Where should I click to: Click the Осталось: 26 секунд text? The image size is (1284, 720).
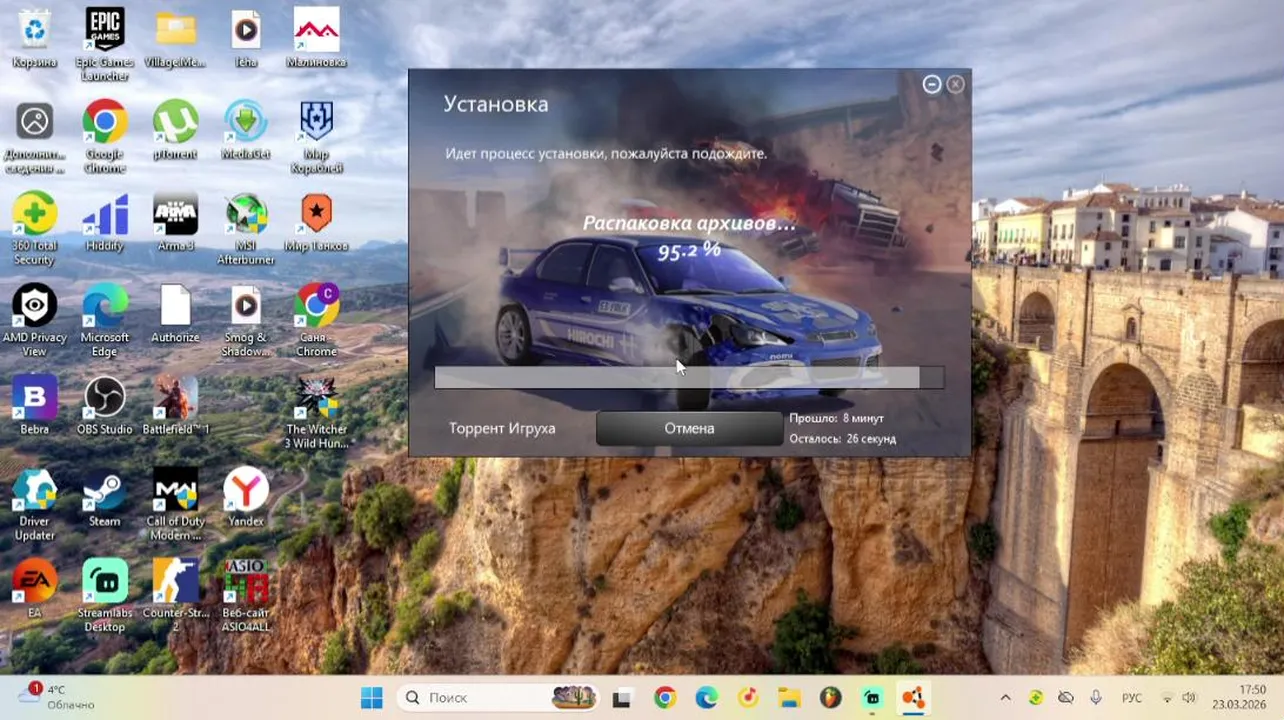point(842,438)
